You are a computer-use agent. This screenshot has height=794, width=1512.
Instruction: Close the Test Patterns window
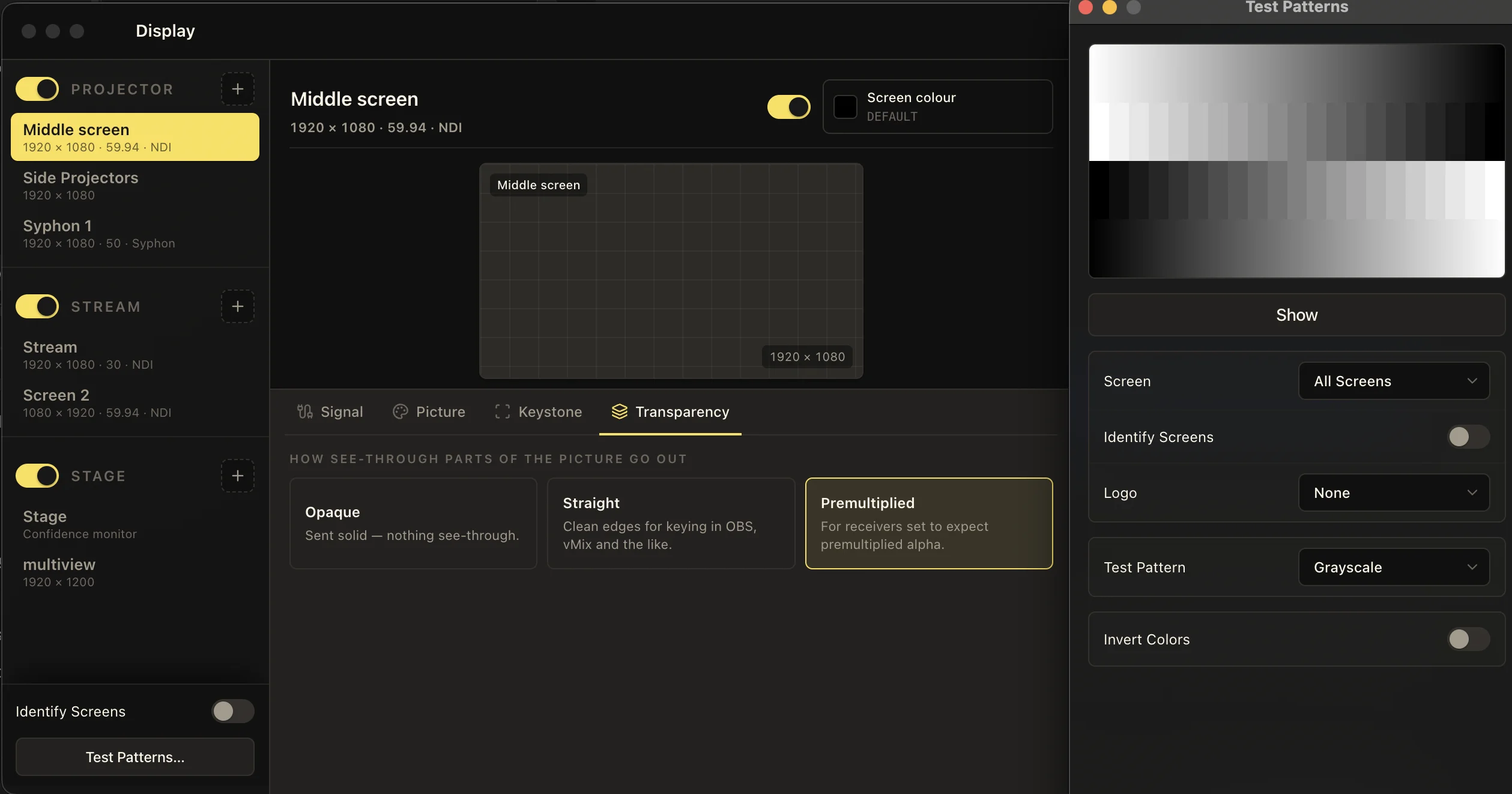pos(1086,7)
